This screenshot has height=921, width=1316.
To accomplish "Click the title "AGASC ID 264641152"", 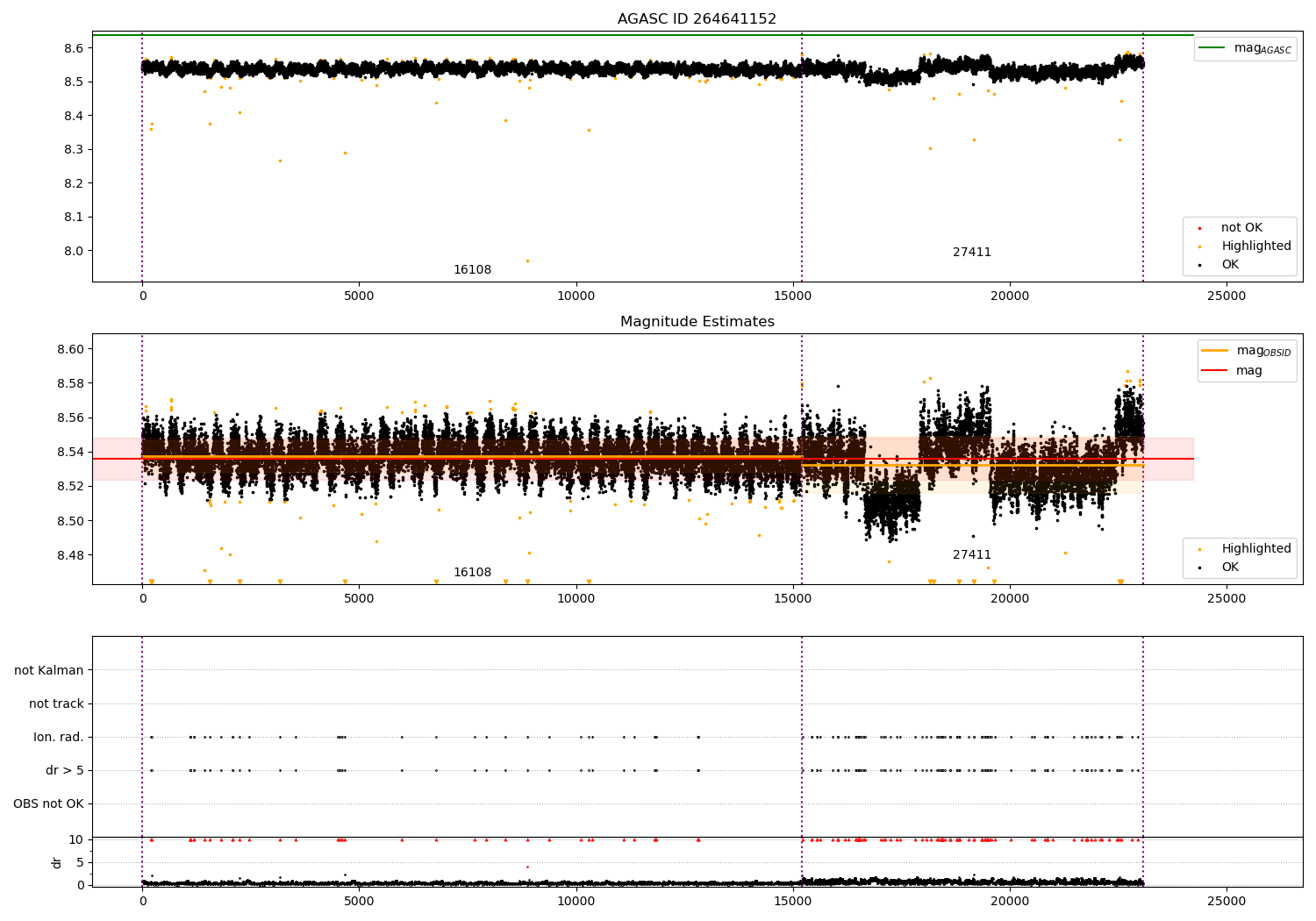I will 697,18.
